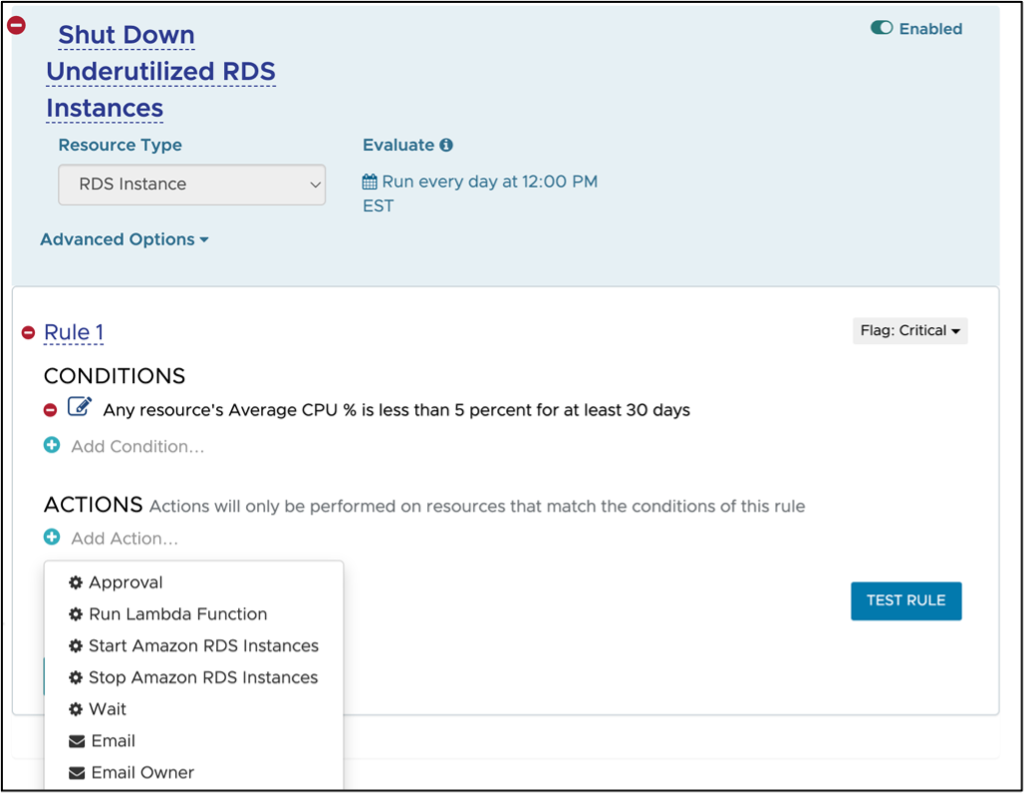Viewport: 1026px width, 797px height.
Task: Edit the Average CPU % condition with pencil icon
Action: point(79,407)
